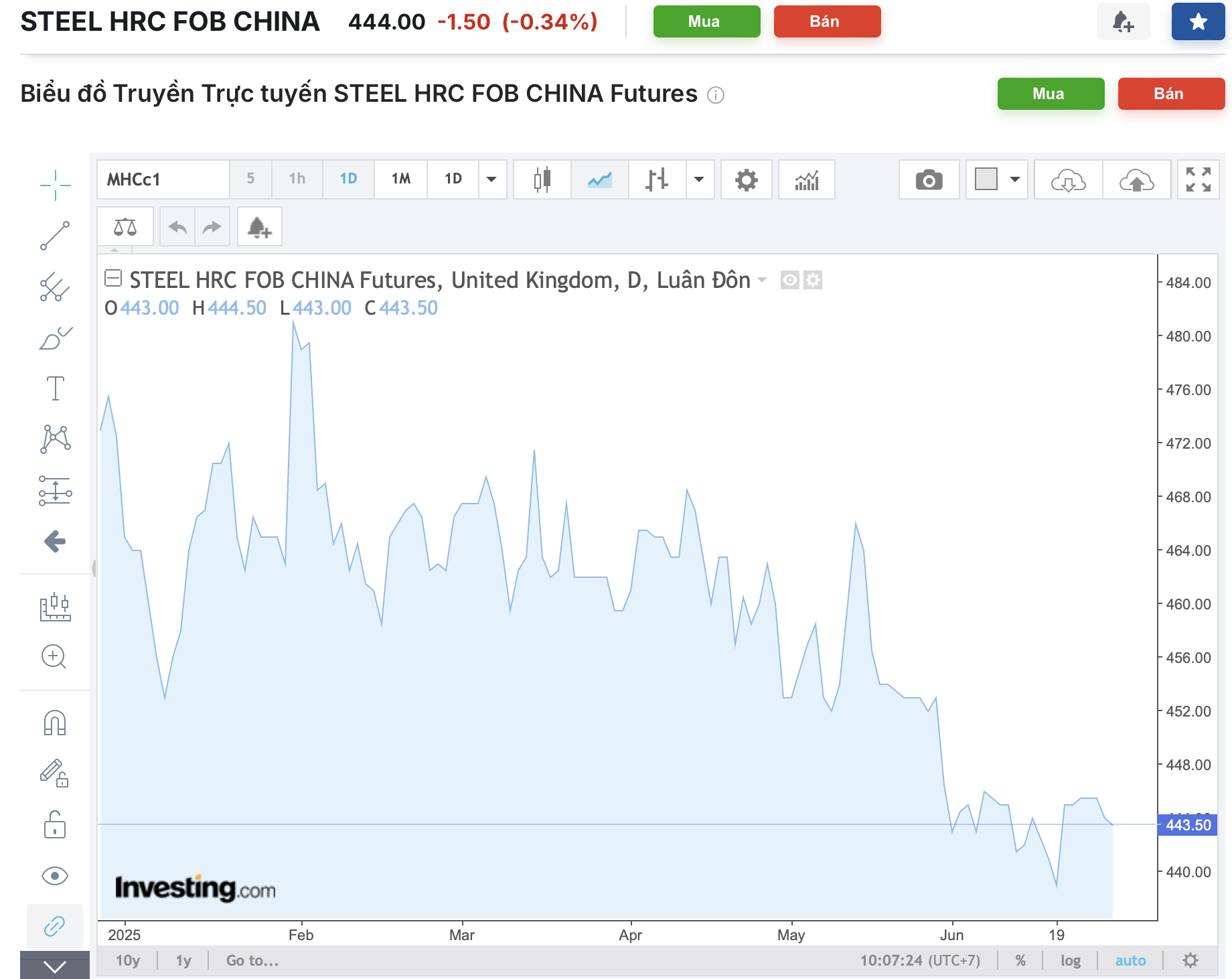Screen dimensions: 1232x979
Task: Select the second 1D interval button
Action: (453, 179)
